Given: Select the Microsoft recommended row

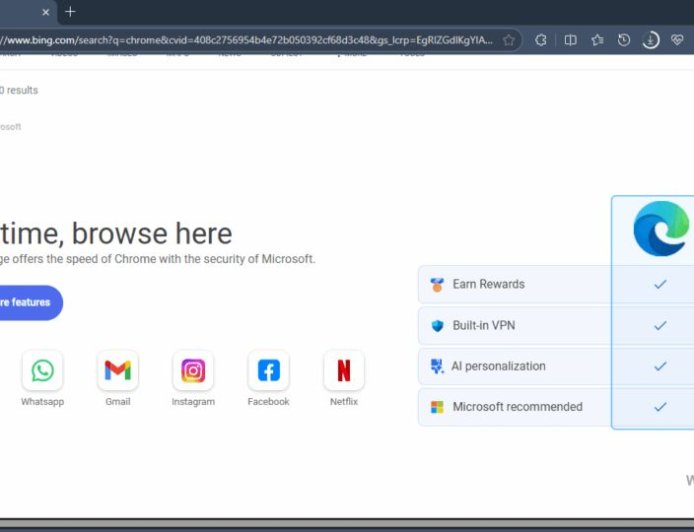Looking at the screenshot, I should point(556,407).
